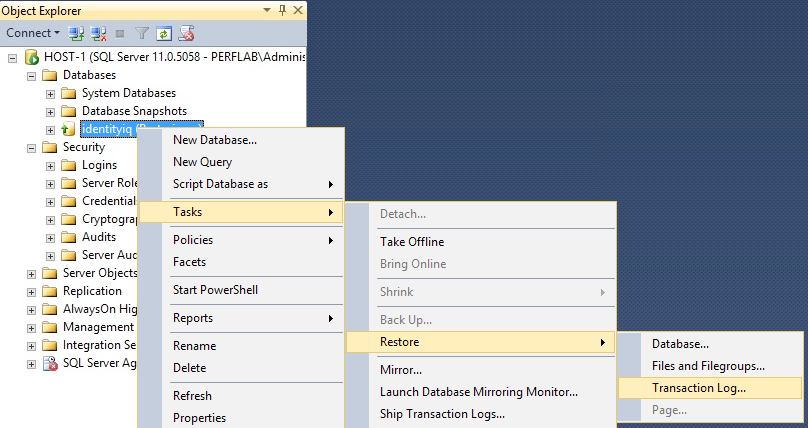Screen dimensions: 808x428
Task: Toggle the Object Explorer pin button
Action: point(282,10)
